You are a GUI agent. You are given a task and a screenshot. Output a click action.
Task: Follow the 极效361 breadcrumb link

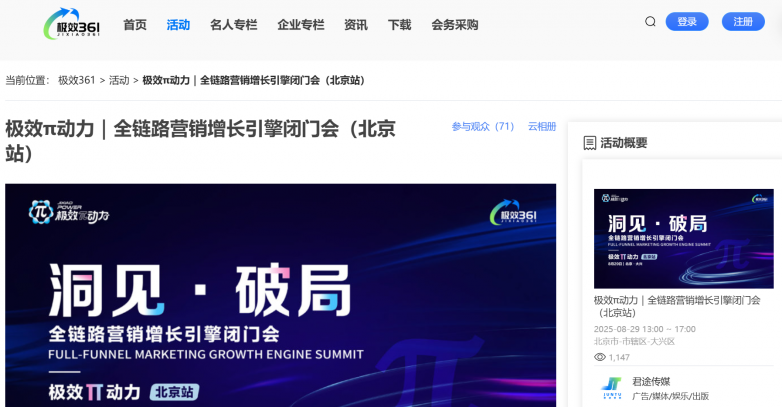(76, 80)
